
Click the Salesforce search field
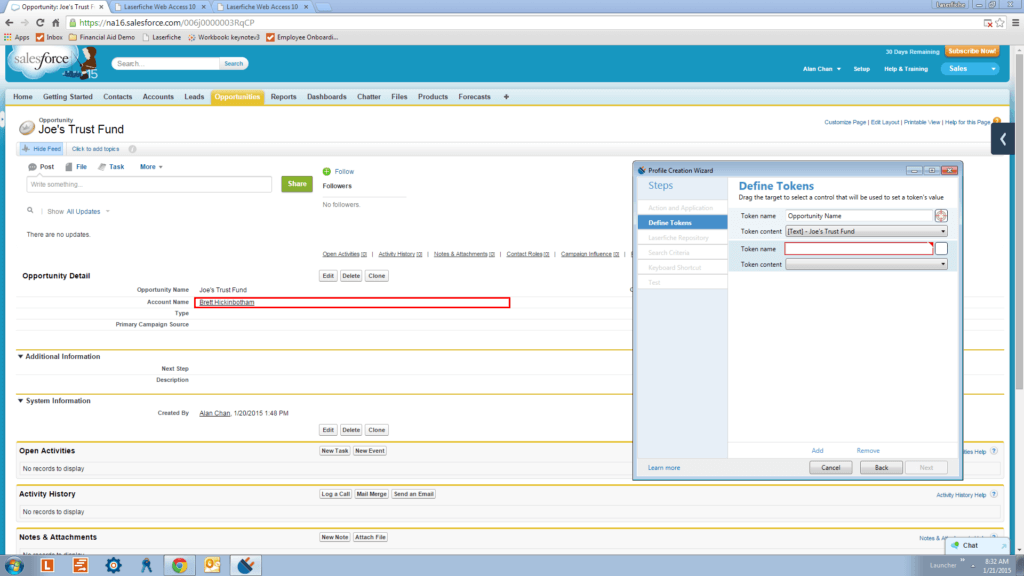pyautogui.click(x=166, y=63)
